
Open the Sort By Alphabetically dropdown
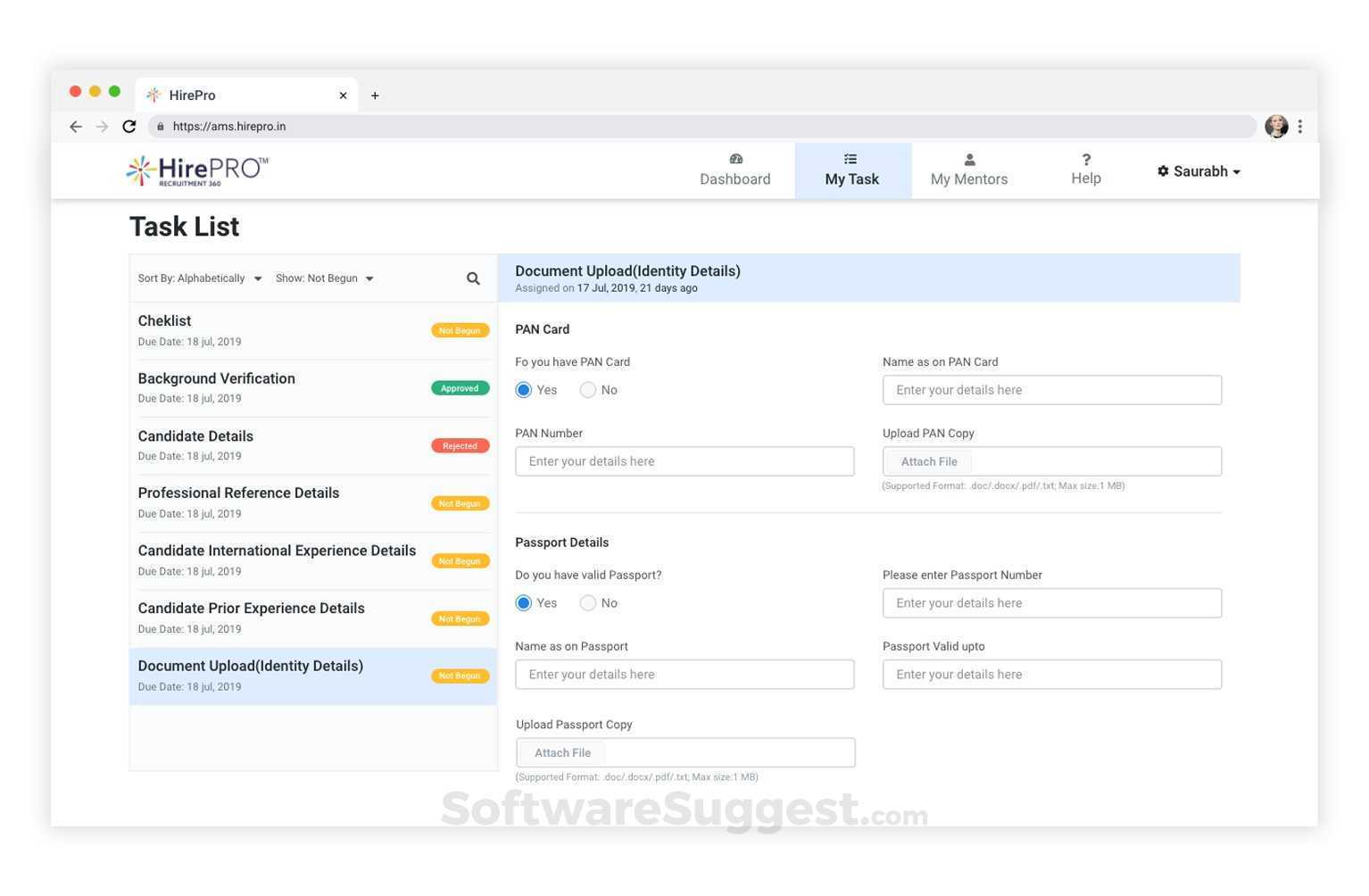198,278
